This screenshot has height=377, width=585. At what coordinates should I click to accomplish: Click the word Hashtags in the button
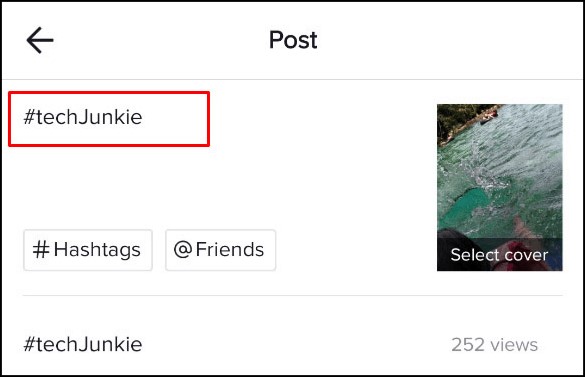(x=97, y=249)
